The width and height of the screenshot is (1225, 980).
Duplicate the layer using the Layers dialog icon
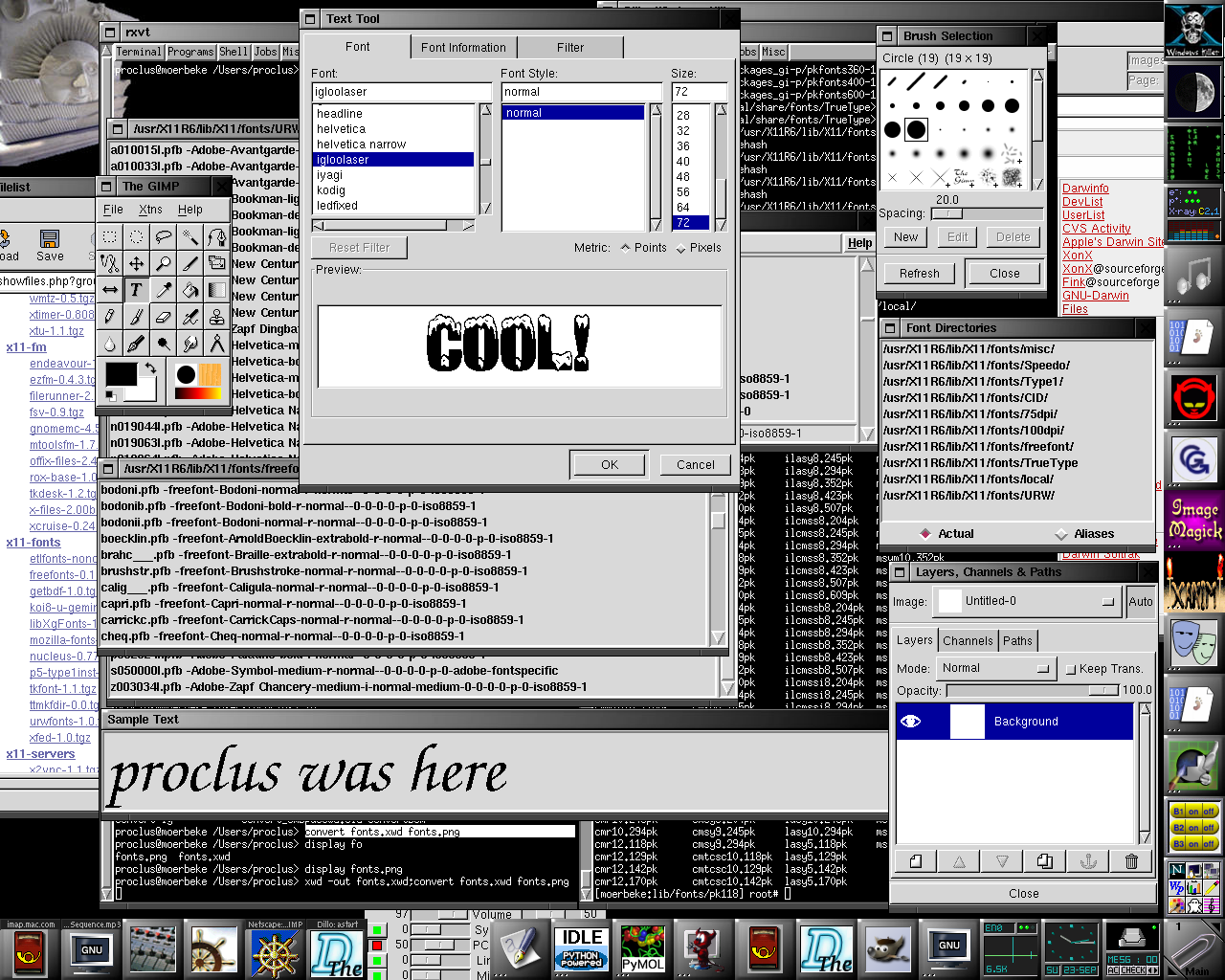coord(1045,861)
